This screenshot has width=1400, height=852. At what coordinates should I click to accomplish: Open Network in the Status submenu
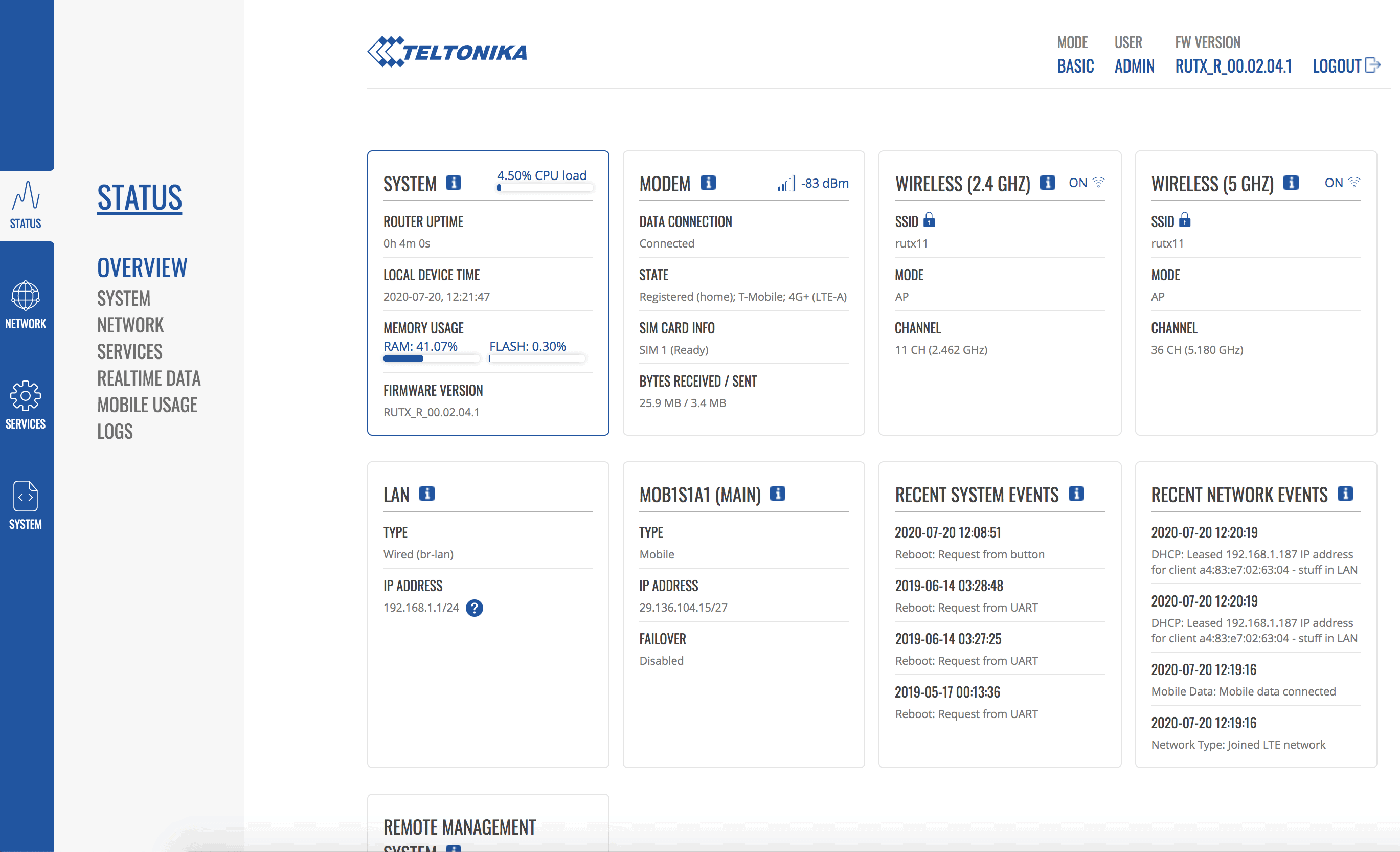[130, 325]
